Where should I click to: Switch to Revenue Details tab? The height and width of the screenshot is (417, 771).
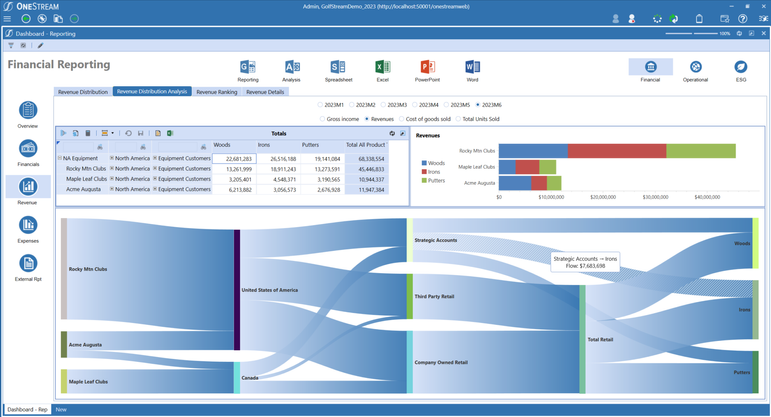265,92
